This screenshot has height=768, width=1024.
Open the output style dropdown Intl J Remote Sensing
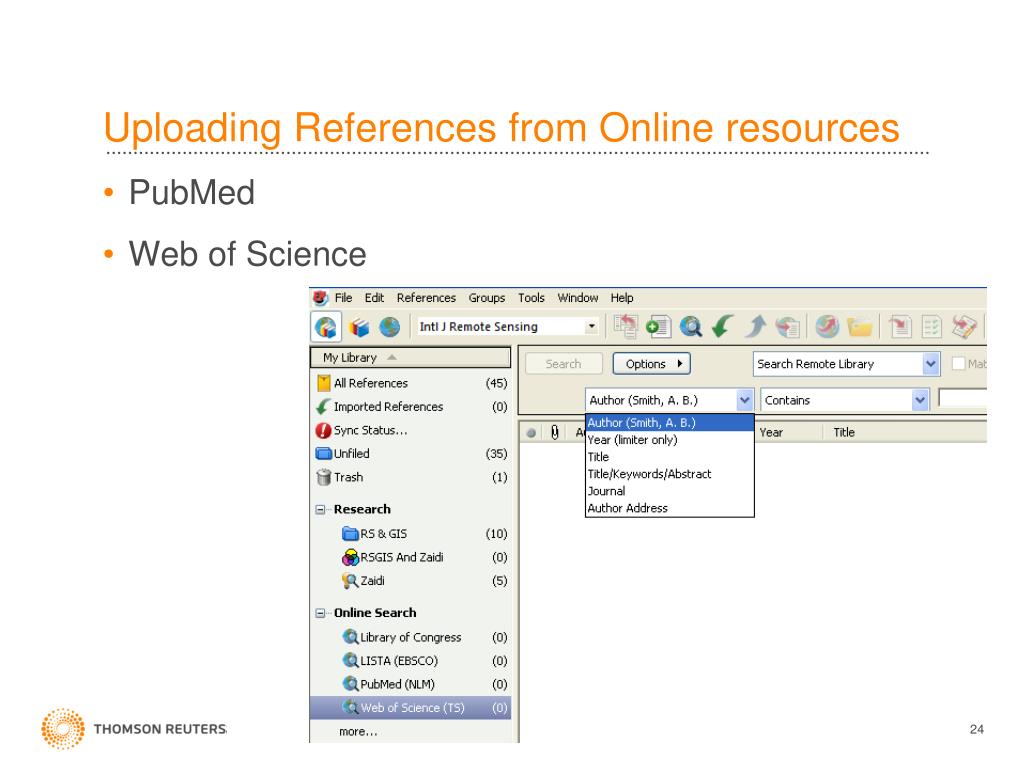click(x=591, y=326)
